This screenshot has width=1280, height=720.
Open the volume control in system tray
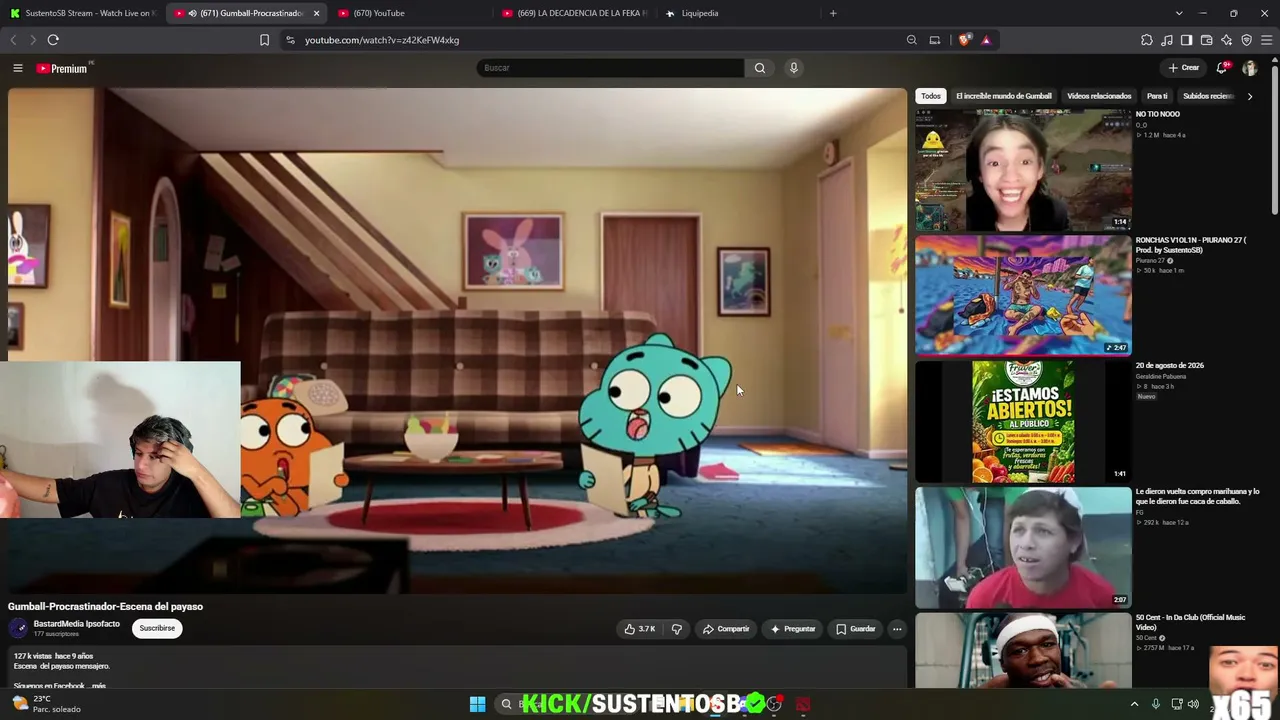(1193, 704)
